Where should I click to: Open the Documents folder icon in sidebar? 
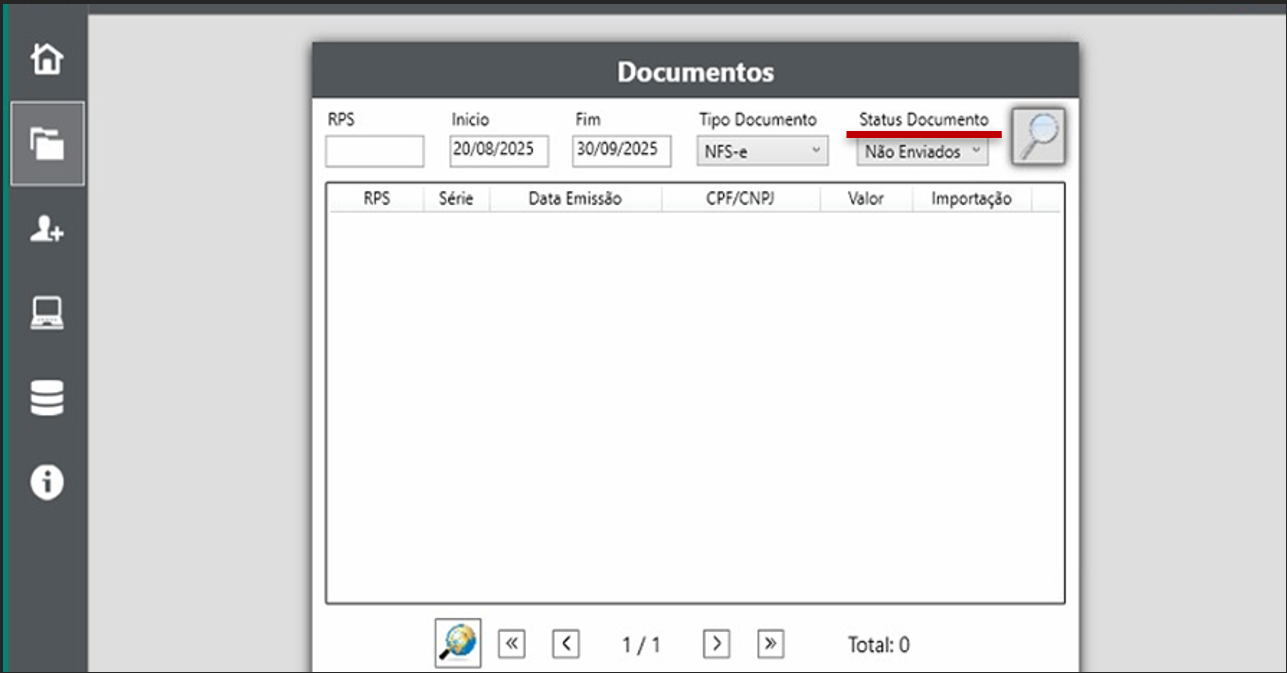47,144
